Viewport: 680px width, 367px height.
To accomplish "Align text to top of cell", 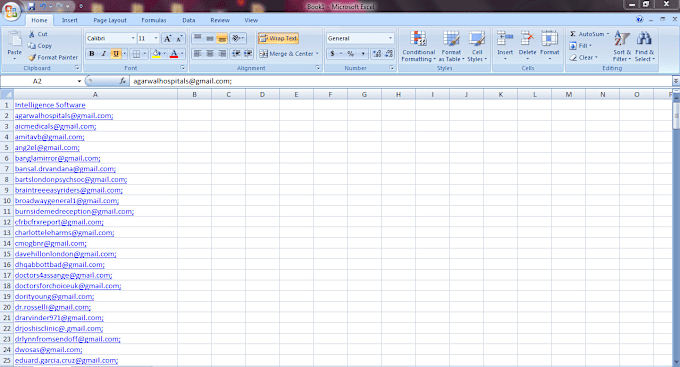I will (x=197, y=38).
